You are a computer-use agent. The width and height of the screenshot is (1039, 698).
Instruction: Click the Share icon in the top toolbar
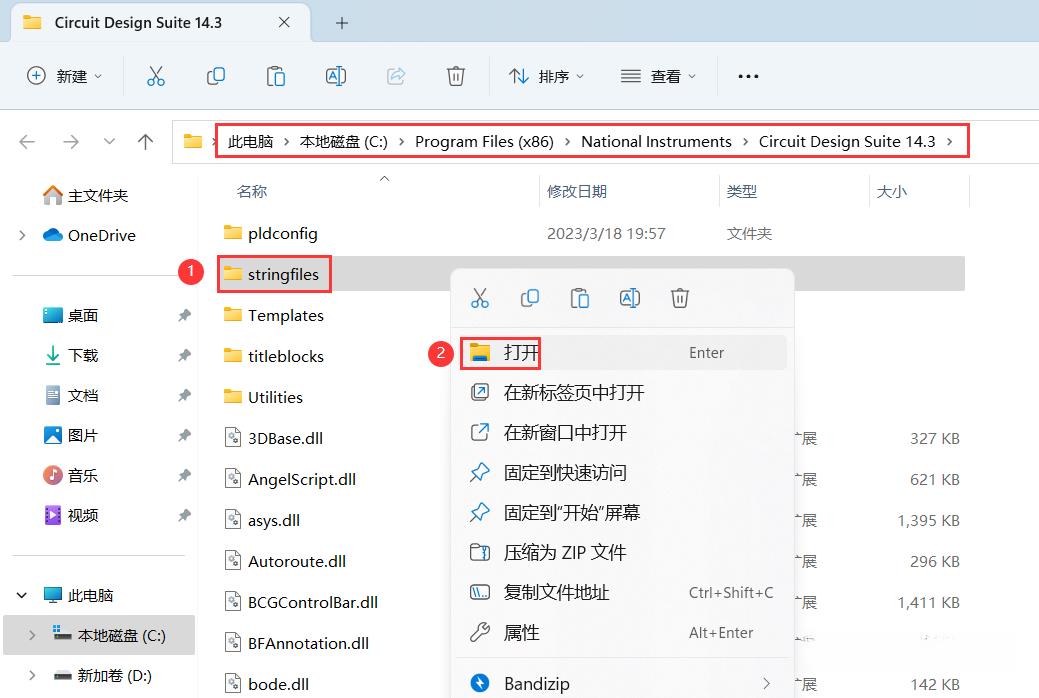pos(396,76)
